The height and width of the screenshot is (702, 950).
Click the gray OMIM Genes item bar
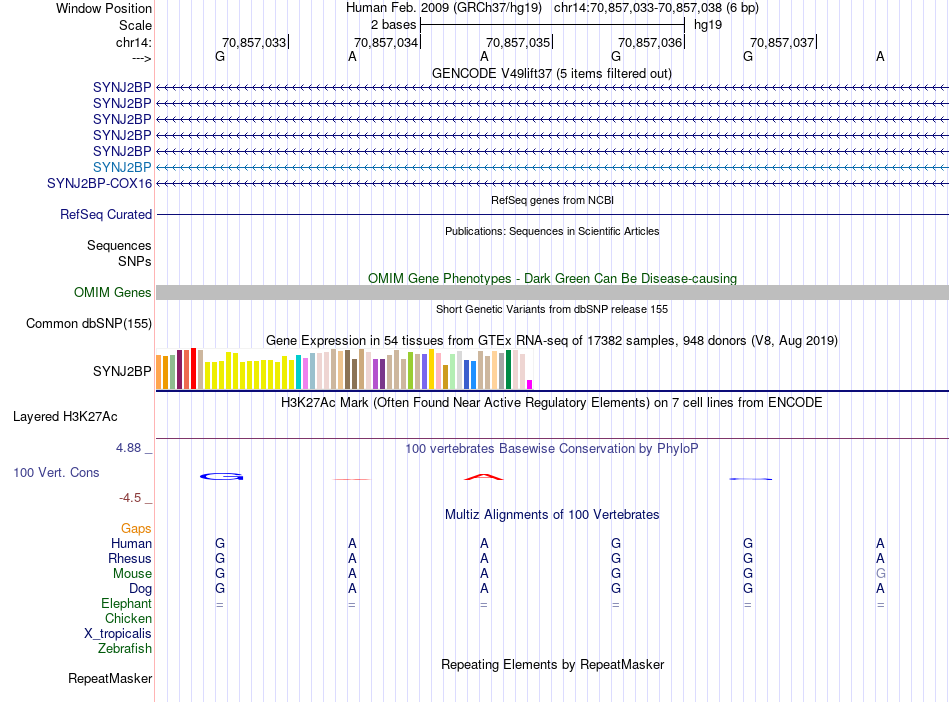[552, 293]
